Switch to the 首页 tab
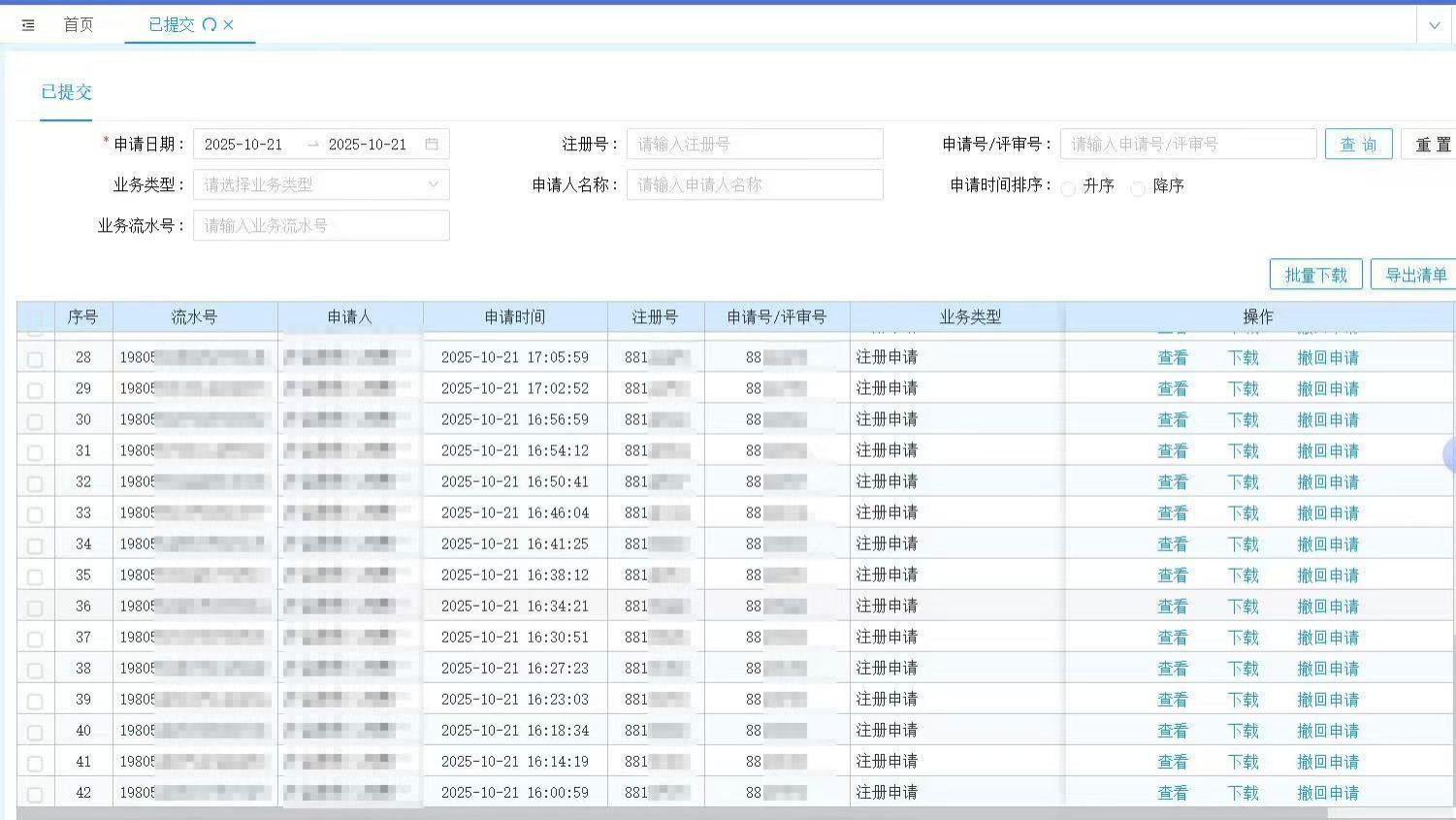This screenshot has height=820, width=1456. tap(77, 25)
